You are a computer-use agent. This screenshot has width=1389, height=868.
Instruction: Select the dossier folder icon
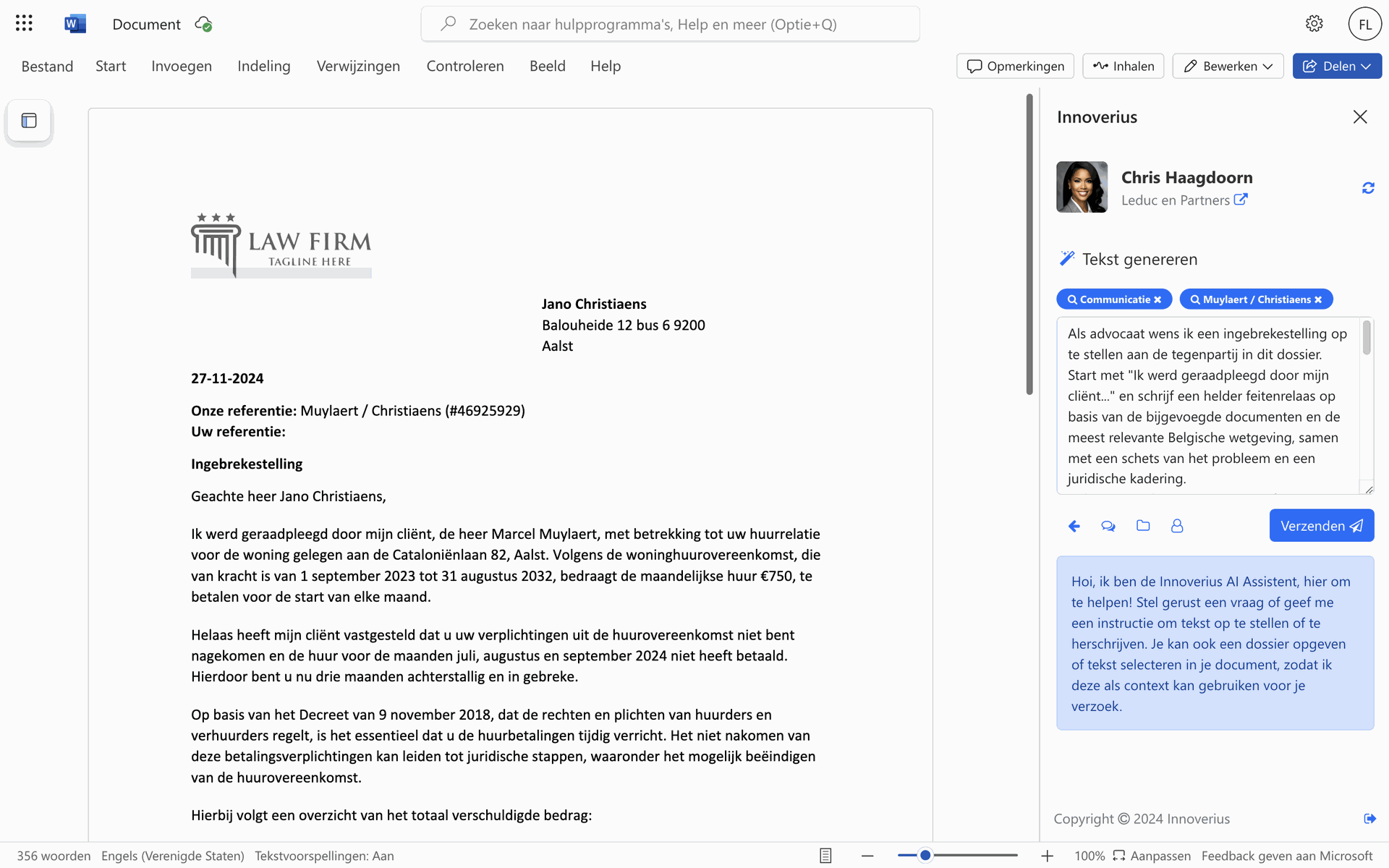(1143, 526)
